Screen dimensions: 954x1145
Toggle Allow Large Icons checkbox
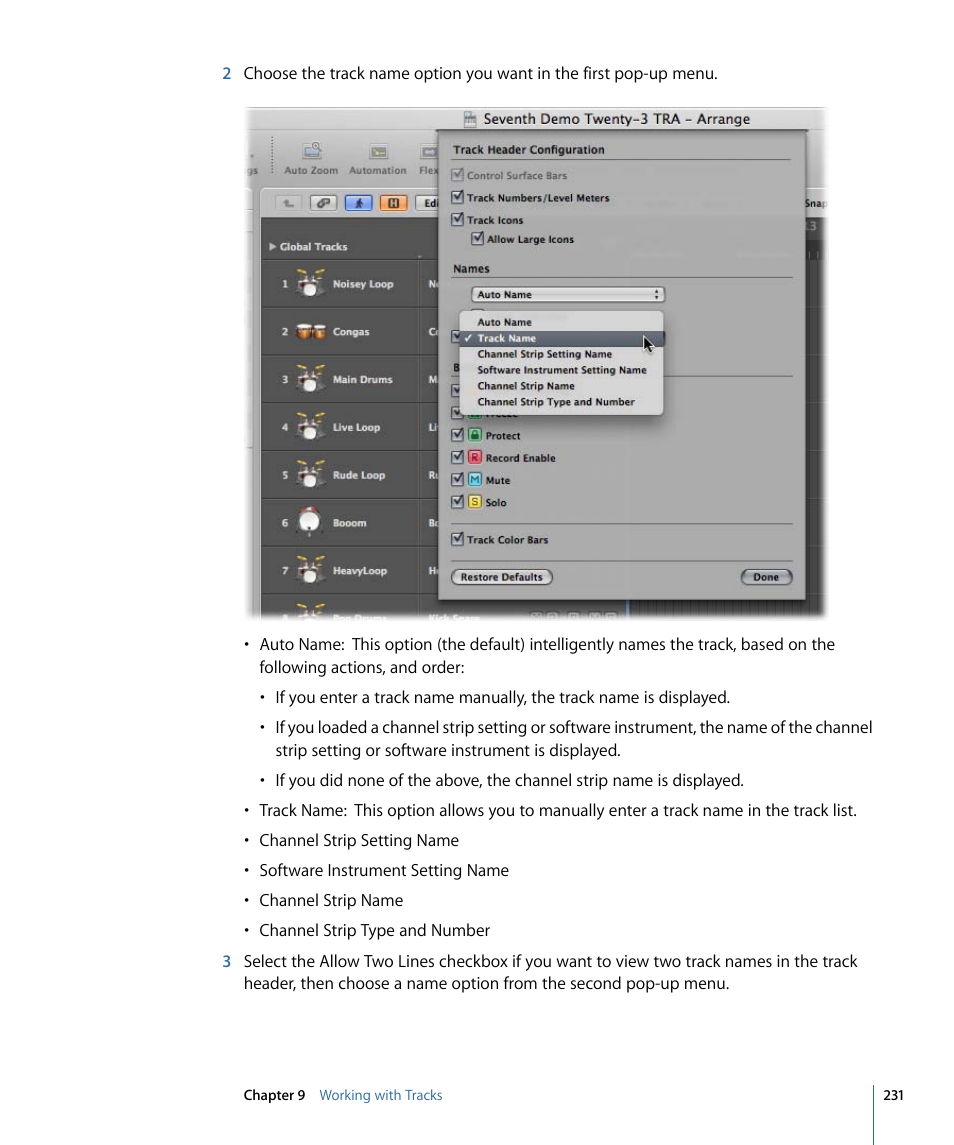[x=478, y=238]
